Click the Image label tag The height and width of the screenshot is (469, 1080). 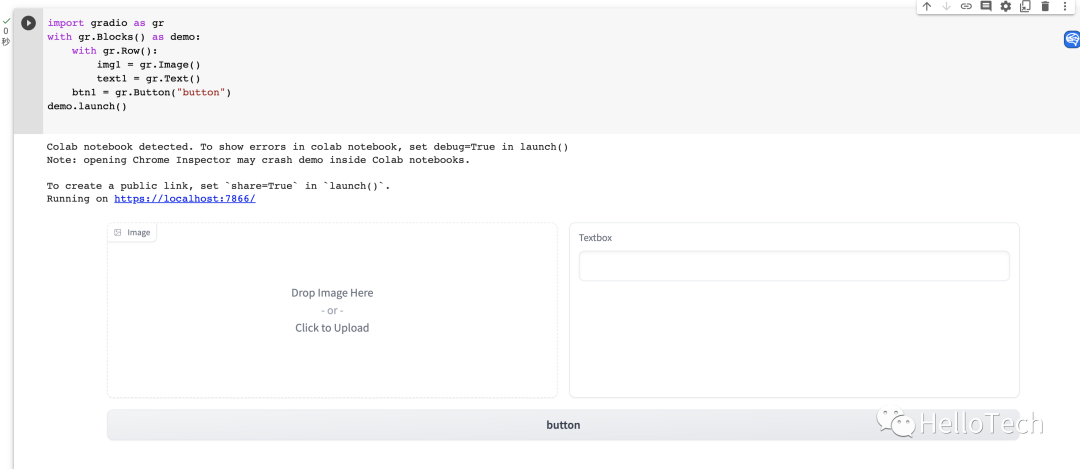point(132,233)
